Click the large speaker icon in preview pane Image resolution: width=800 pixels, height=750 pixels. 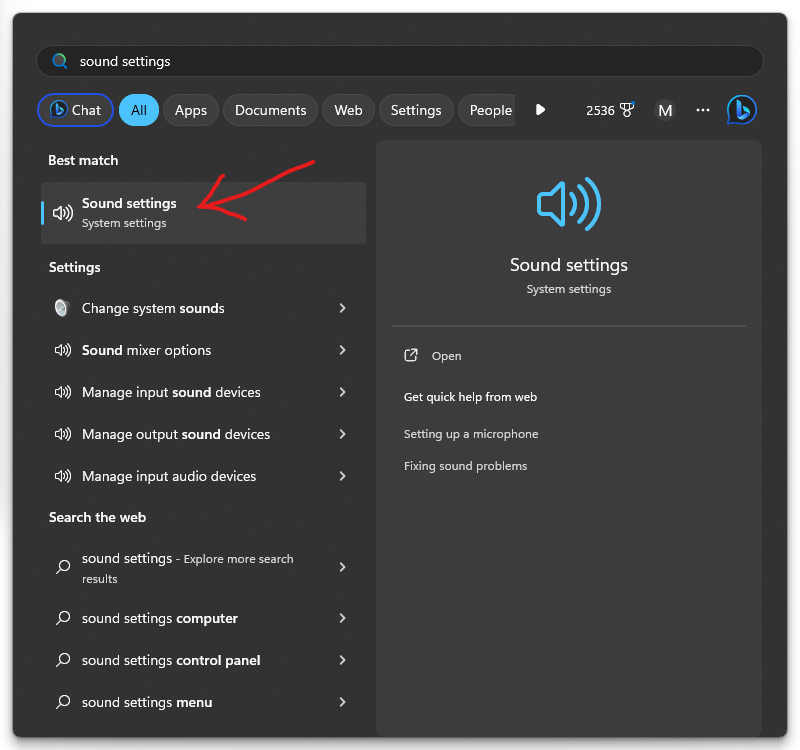[x=568, y=205]
